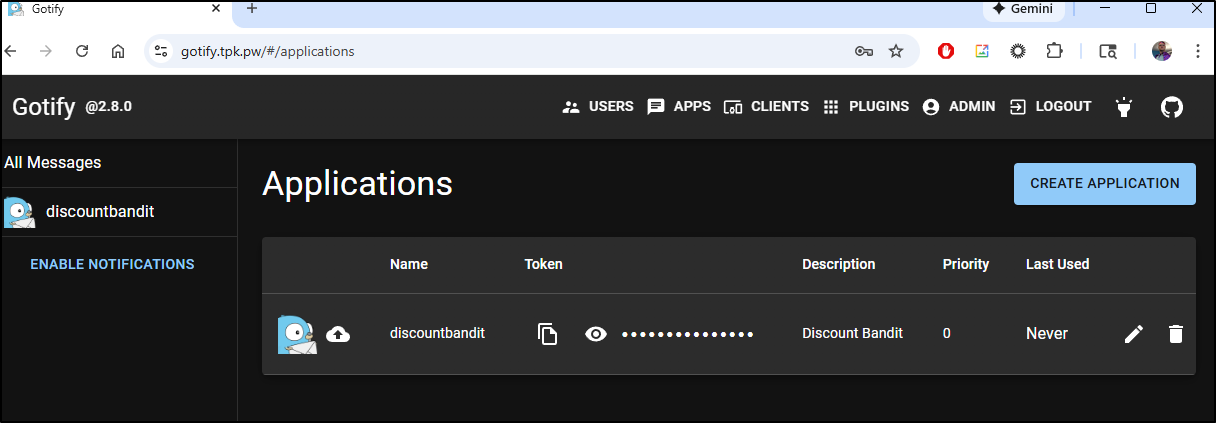Copy the discountbandit application token

click(547, 334)
